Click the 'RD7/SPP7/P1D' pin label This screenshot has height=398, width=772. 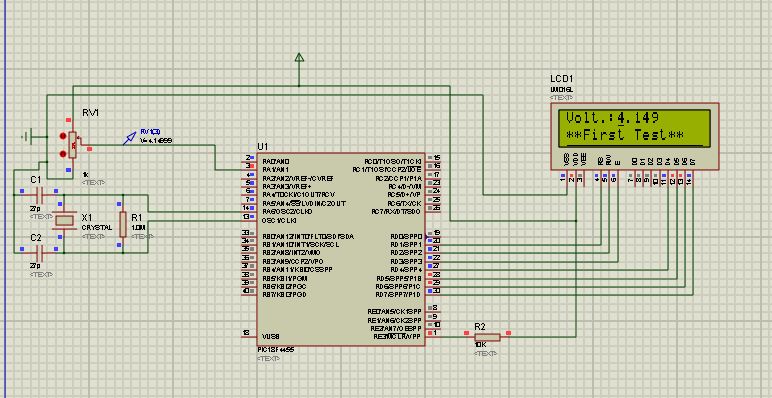coord(399,295)
